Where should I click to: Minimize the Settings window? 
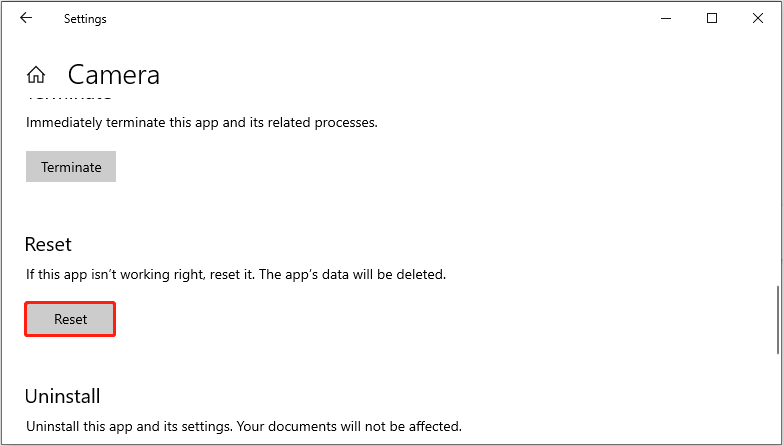(x=666, y=18)
